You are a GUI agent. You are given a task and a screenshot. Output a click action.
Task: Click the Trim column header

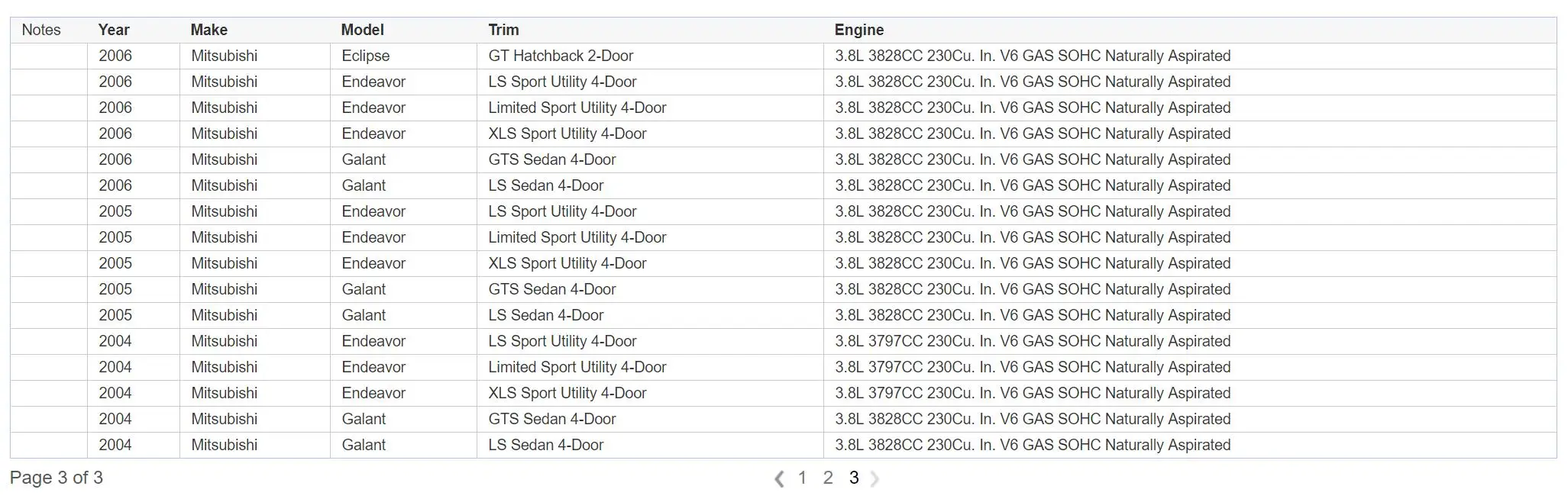[503, 30]
